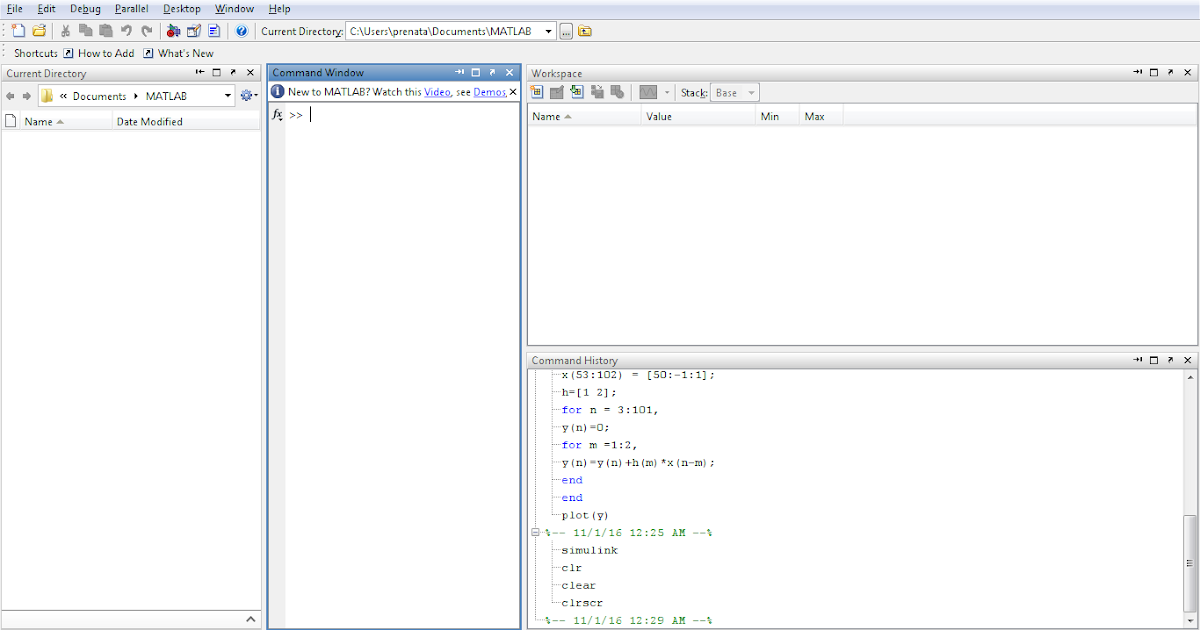The height and width of the screenshot is (630, 1200).
Task: Click the Undo toolbar icon
Action: click(x=127, y=30)
